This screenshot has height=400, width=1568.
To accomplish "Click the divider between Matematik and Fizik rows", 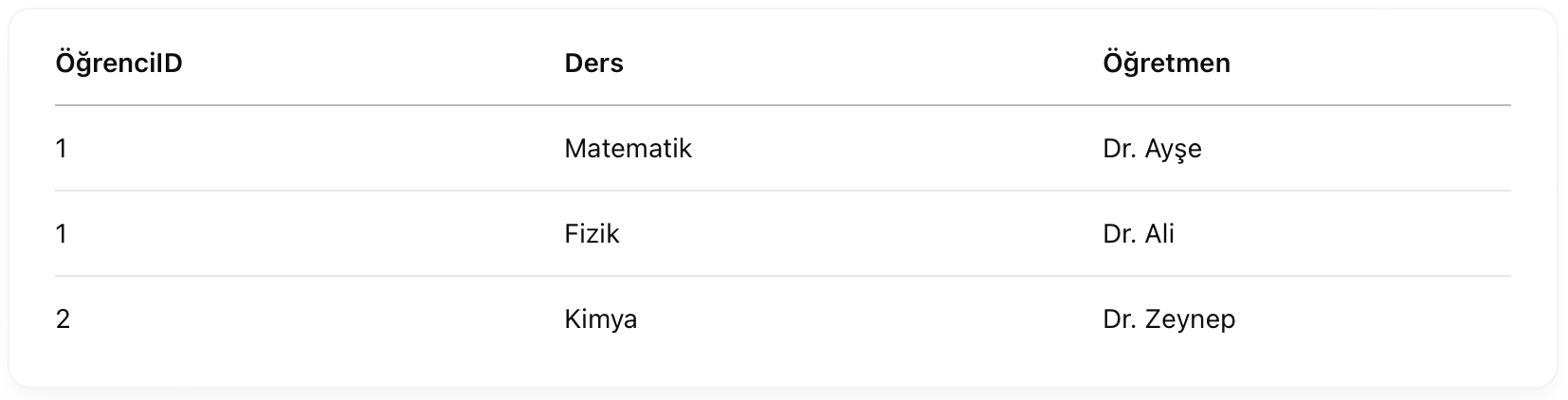I will (x=783, y=191).
